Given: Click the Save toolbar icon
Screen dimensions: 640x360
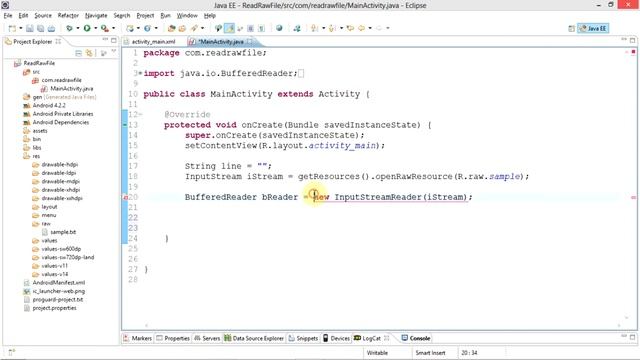Looking at the screenshot, I should pos(30,28).
